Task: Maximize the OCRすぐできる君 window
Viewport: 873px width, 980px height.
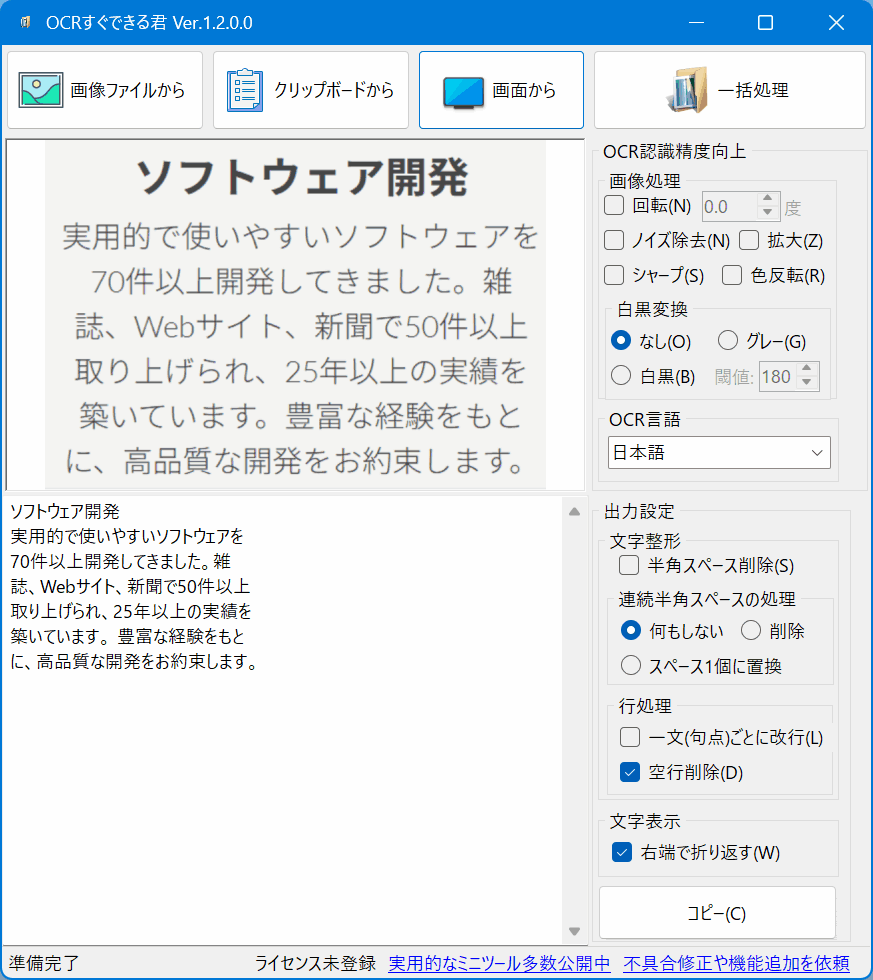Action: tap(766, 22)
